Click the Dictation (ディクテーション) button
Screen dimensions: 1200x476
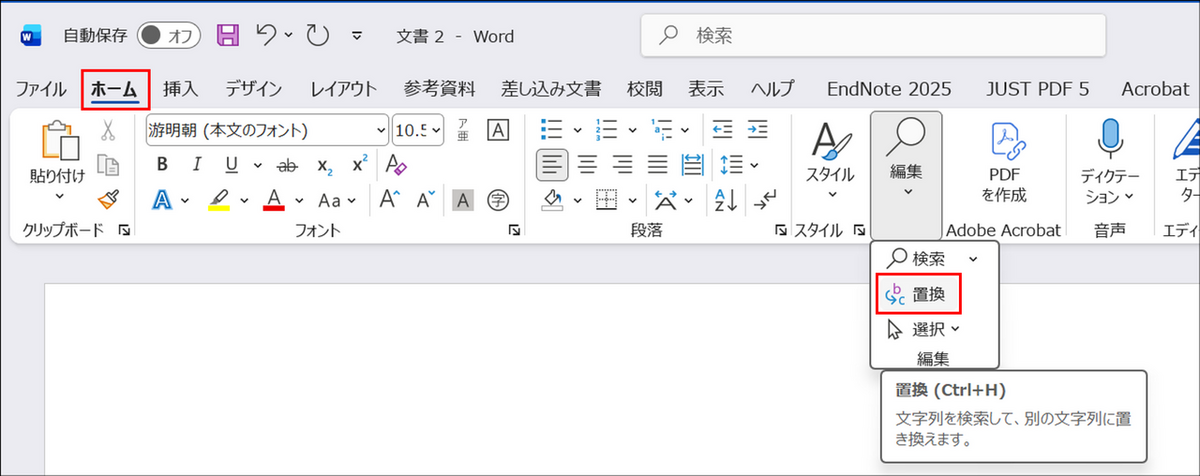[x=1109, y=161]
